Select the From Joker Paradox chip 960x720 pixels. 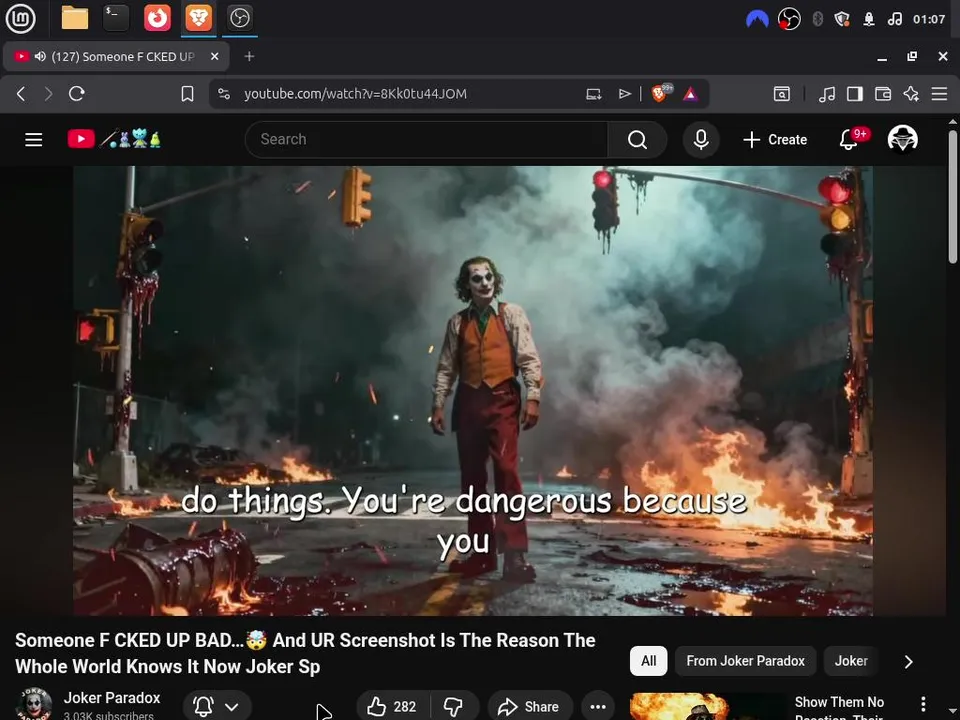(x=745, y=661)
